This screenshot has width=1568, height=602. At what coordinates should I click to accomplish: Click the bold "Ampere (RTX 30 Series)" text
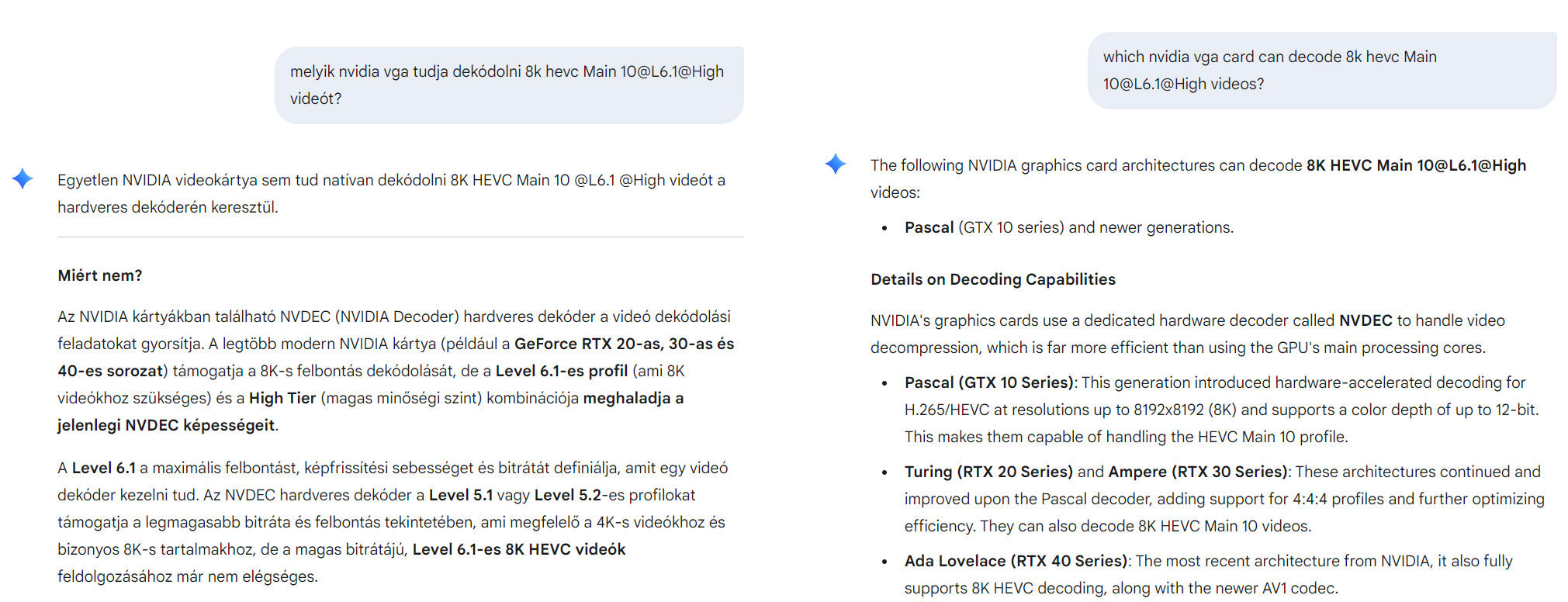pos(1197,472)
